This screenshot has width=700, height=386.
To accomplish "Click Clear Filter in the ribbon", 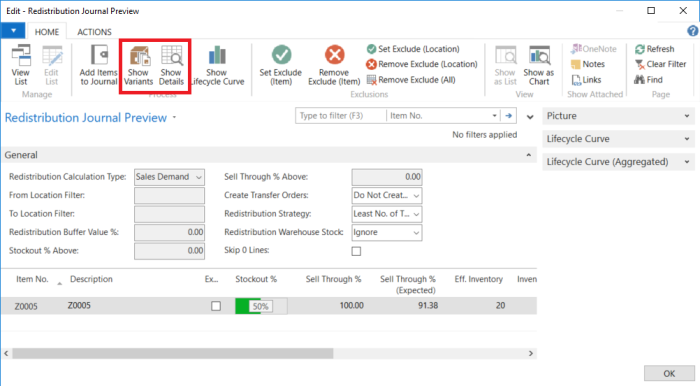I will tap(660, 64).
